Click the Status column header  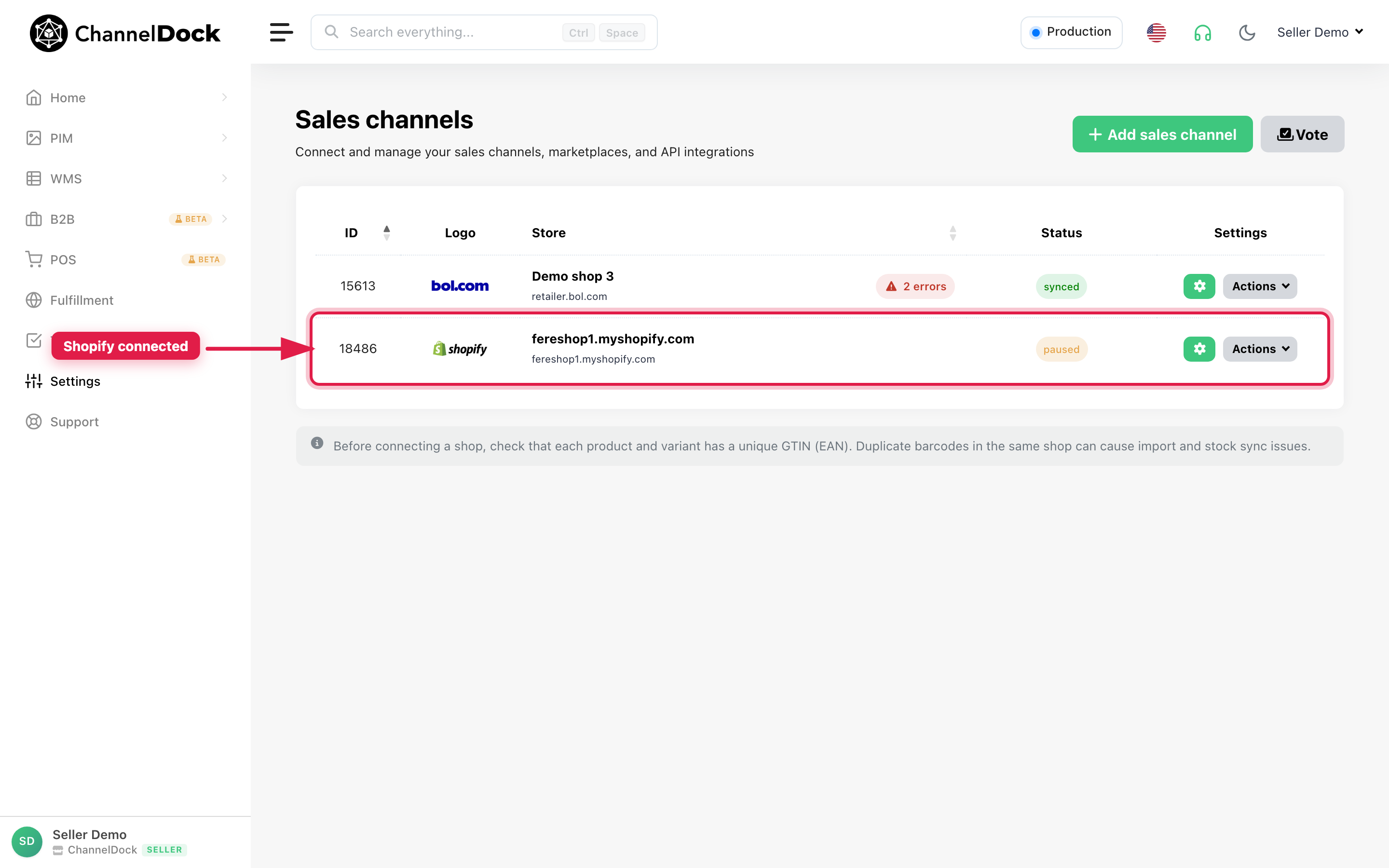click(1061, 232)
